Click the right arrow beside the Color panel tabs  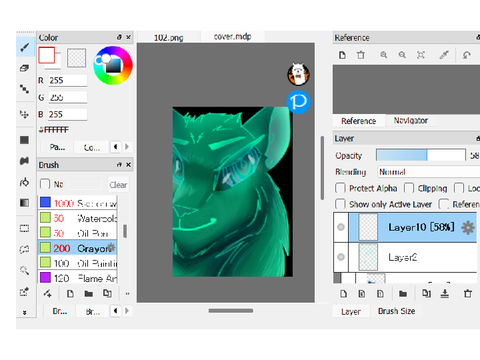pos(127,147)
